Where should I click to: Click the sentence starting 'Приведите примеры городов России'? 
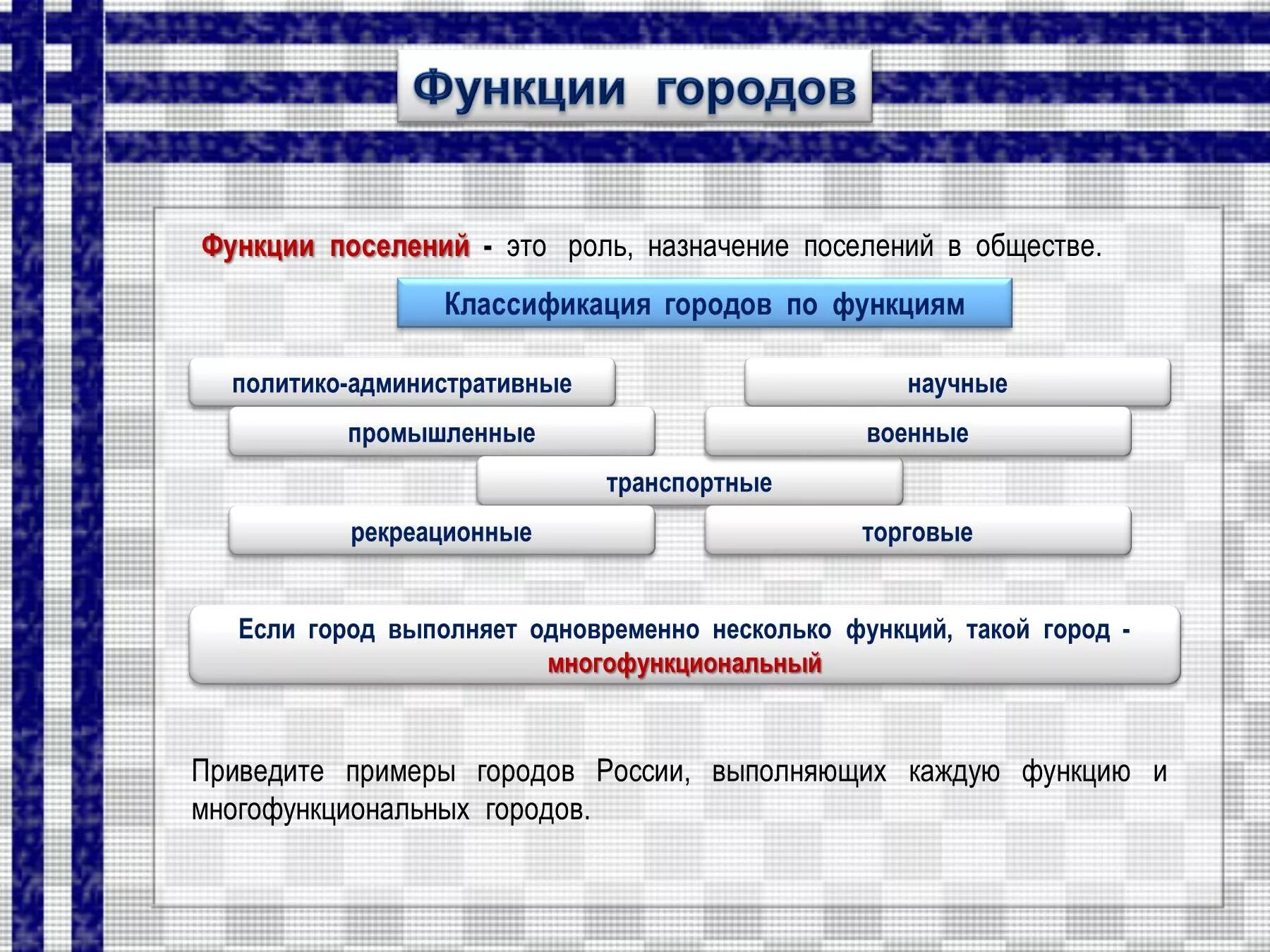pos(679,791)
